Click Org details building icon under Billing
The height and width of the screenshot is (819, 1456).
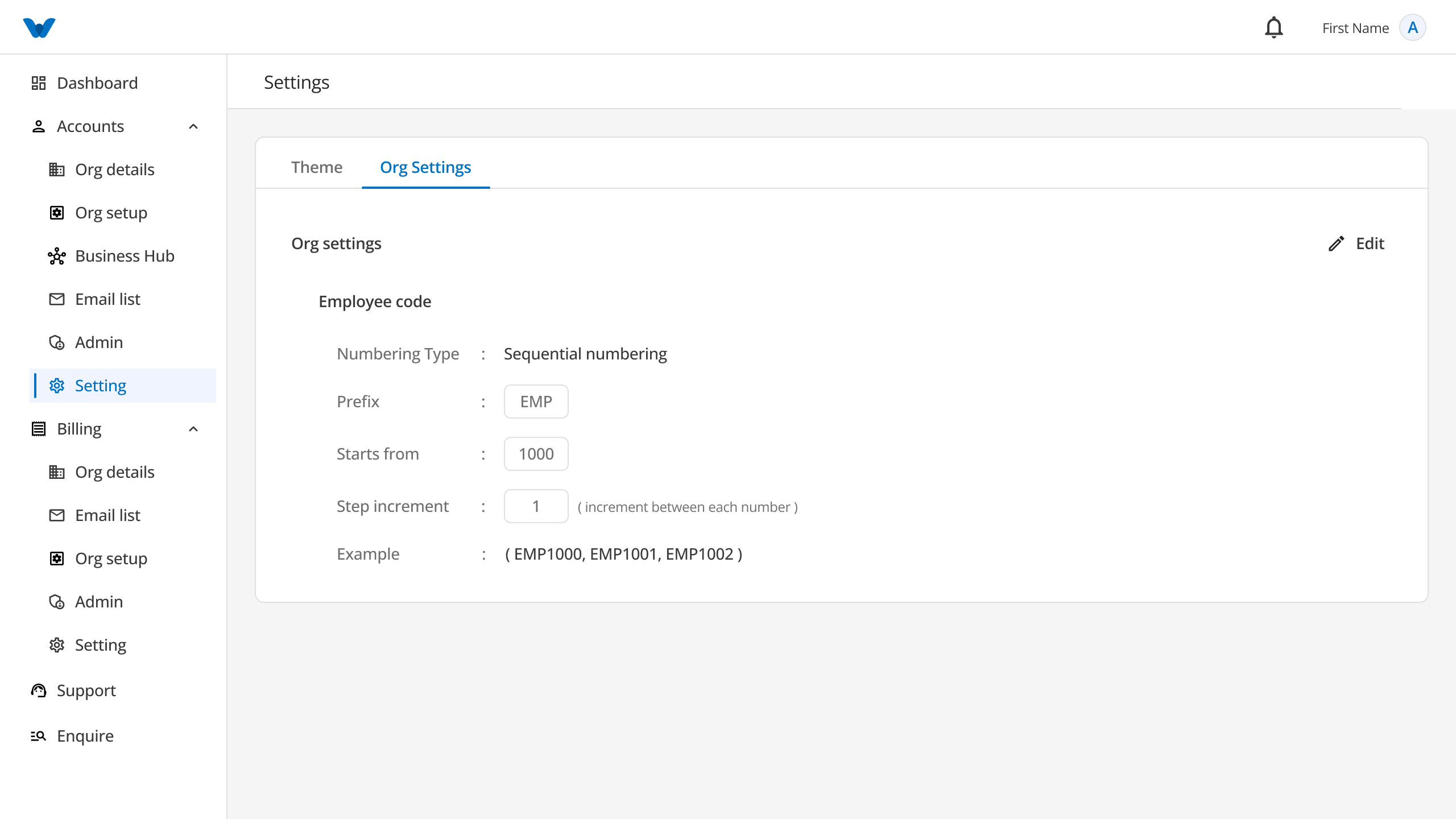[x=57, y=472]
